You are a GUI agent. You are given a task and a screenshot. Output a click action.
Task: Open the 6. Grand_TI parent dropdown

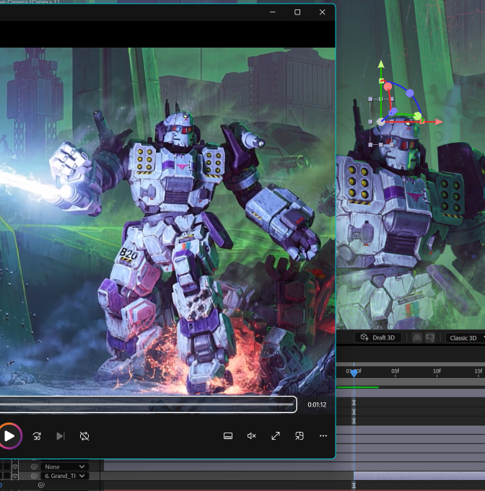coord(64,476)
